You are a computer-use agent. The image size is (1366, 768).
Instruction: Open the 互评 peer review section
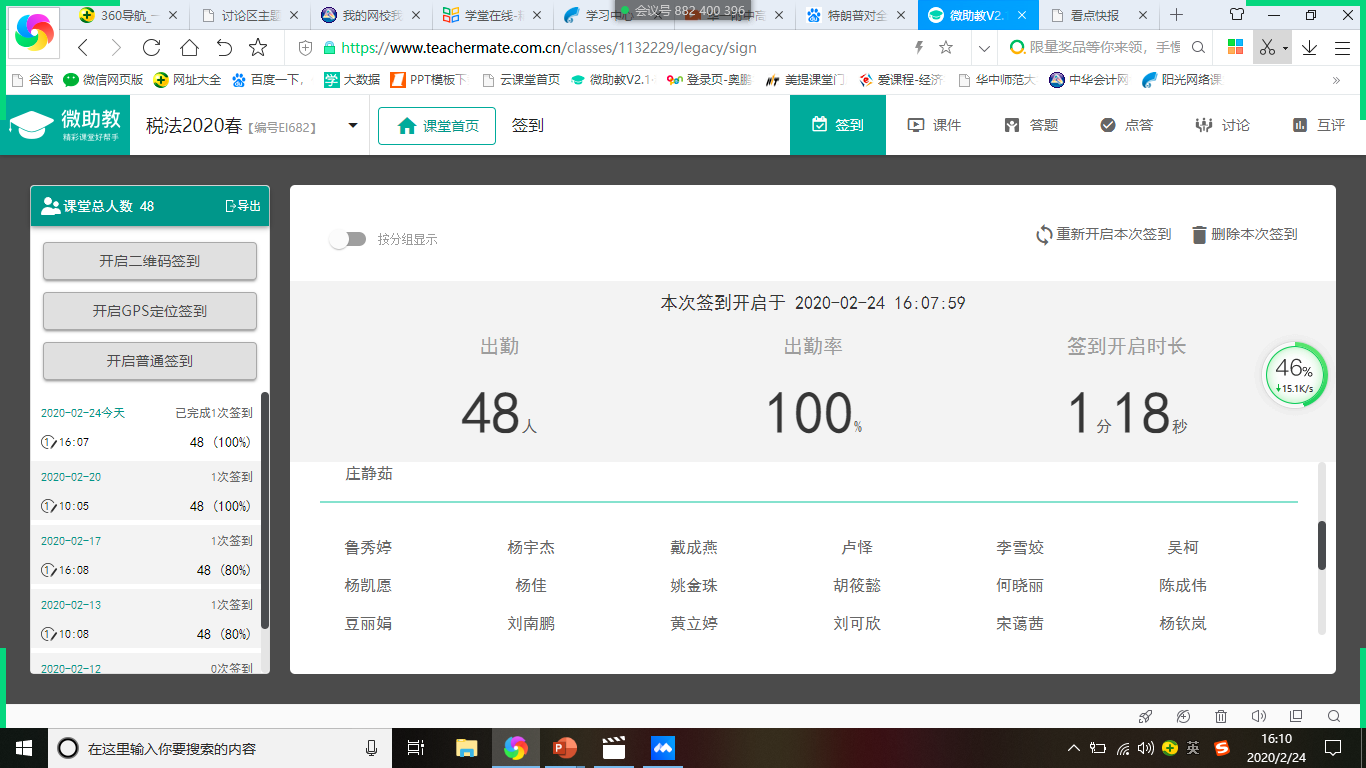click(x=1318, y=125)
